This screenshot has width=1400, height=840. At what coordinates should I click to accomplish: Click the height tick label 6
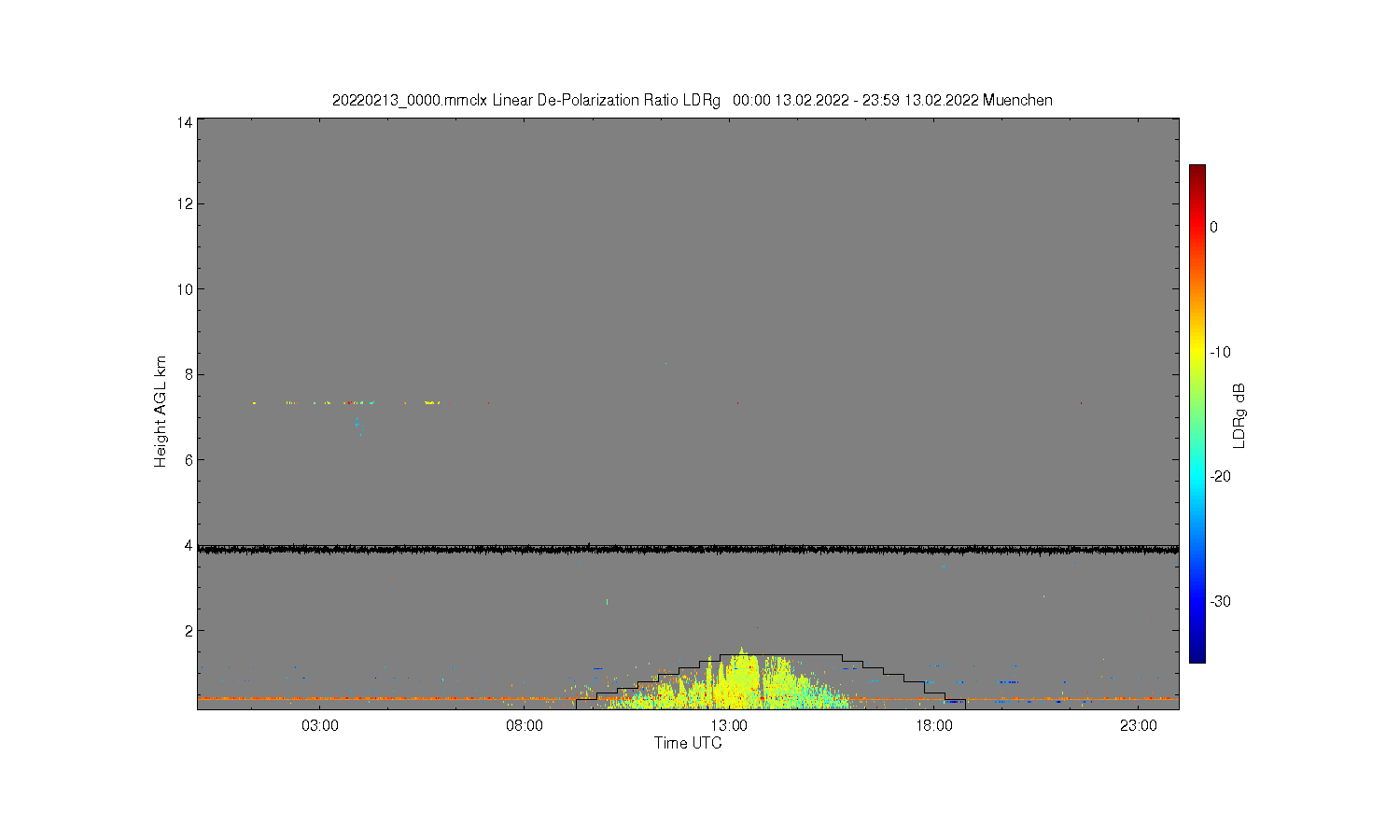pyautogui.click(x=189, y=460)
